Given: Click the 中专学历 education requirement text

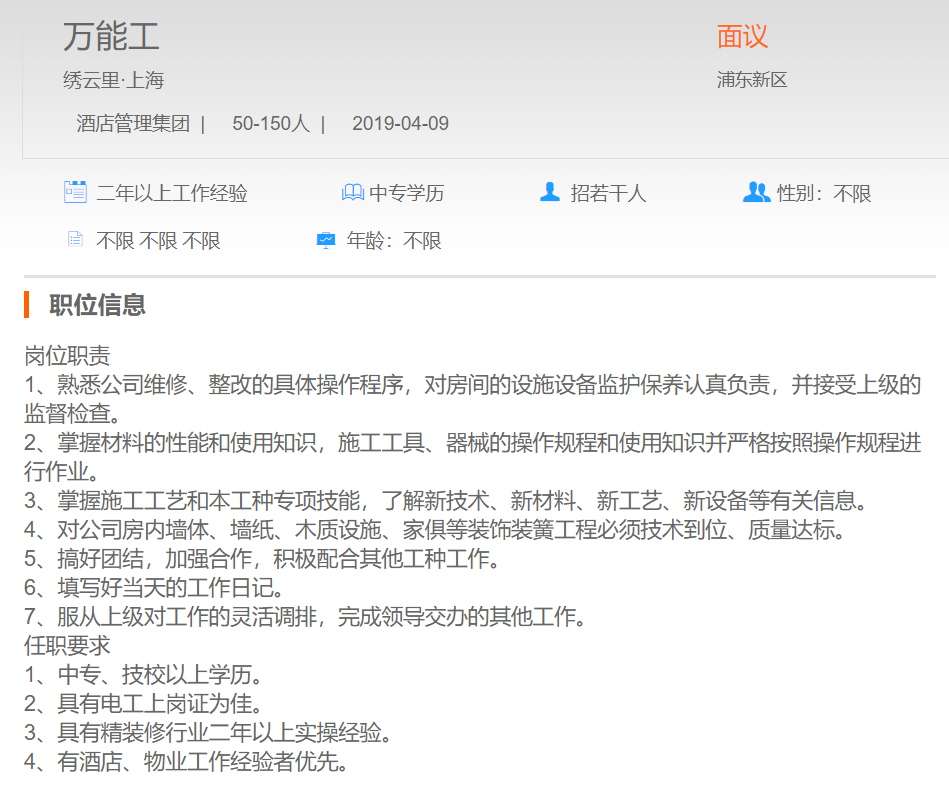Looking at the screenshot, I should (406, 193).
